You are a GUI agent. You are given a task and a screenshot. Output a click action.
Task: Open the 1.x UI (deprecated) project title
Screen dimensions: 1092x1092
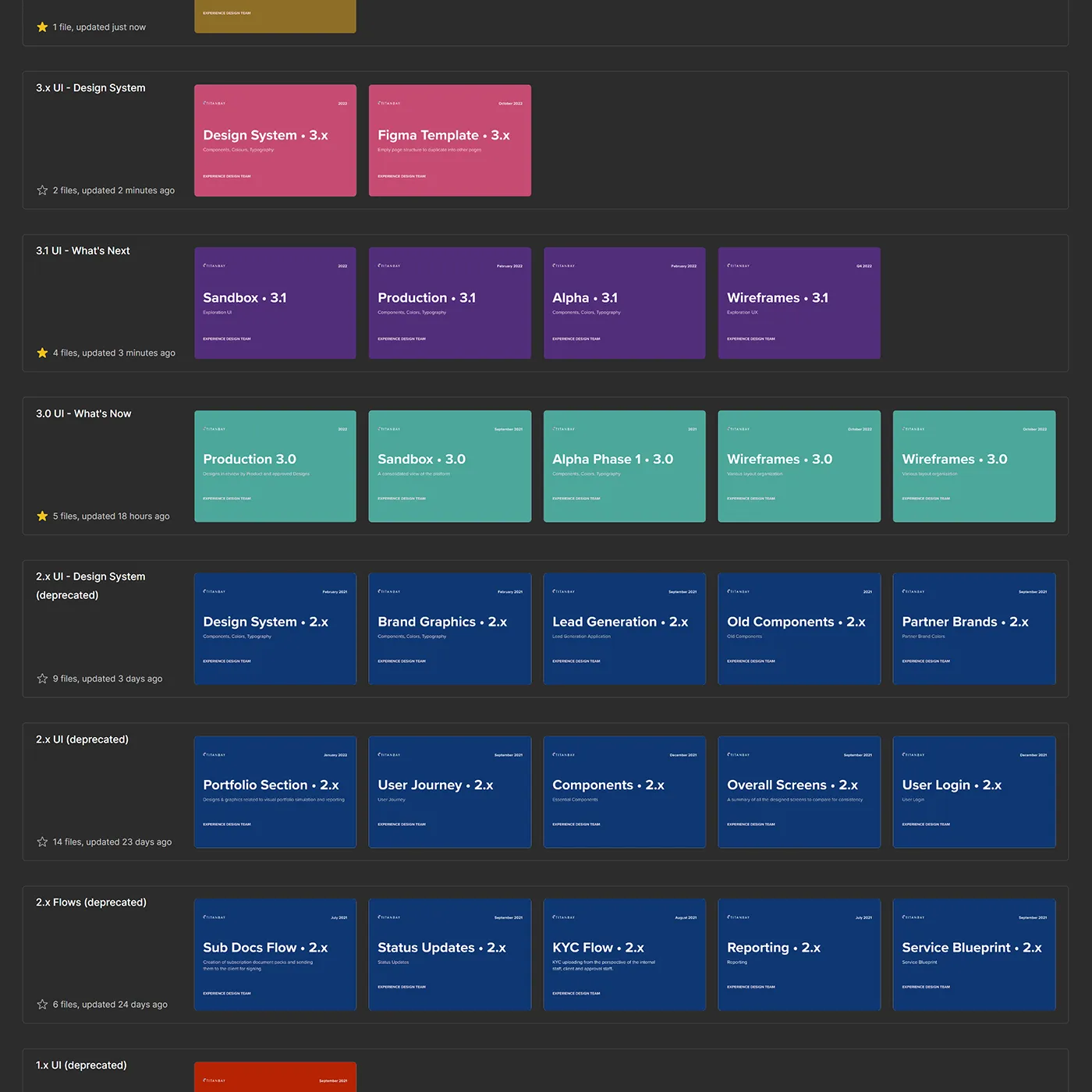(x=81, y=1065)
